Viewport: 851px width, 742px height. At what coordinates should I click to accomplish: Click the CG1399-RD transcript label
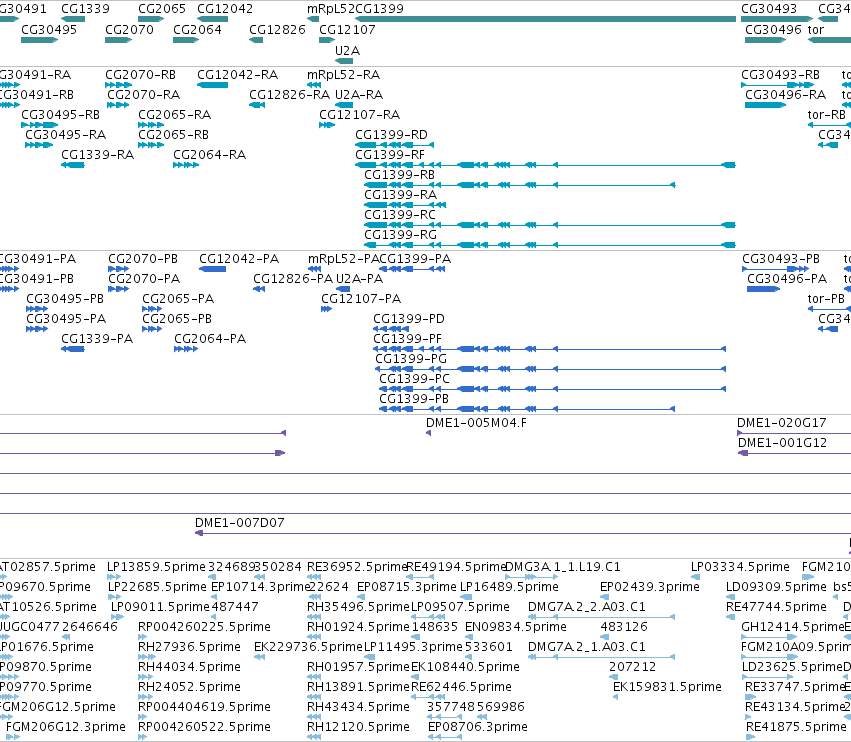pos(391,135)
